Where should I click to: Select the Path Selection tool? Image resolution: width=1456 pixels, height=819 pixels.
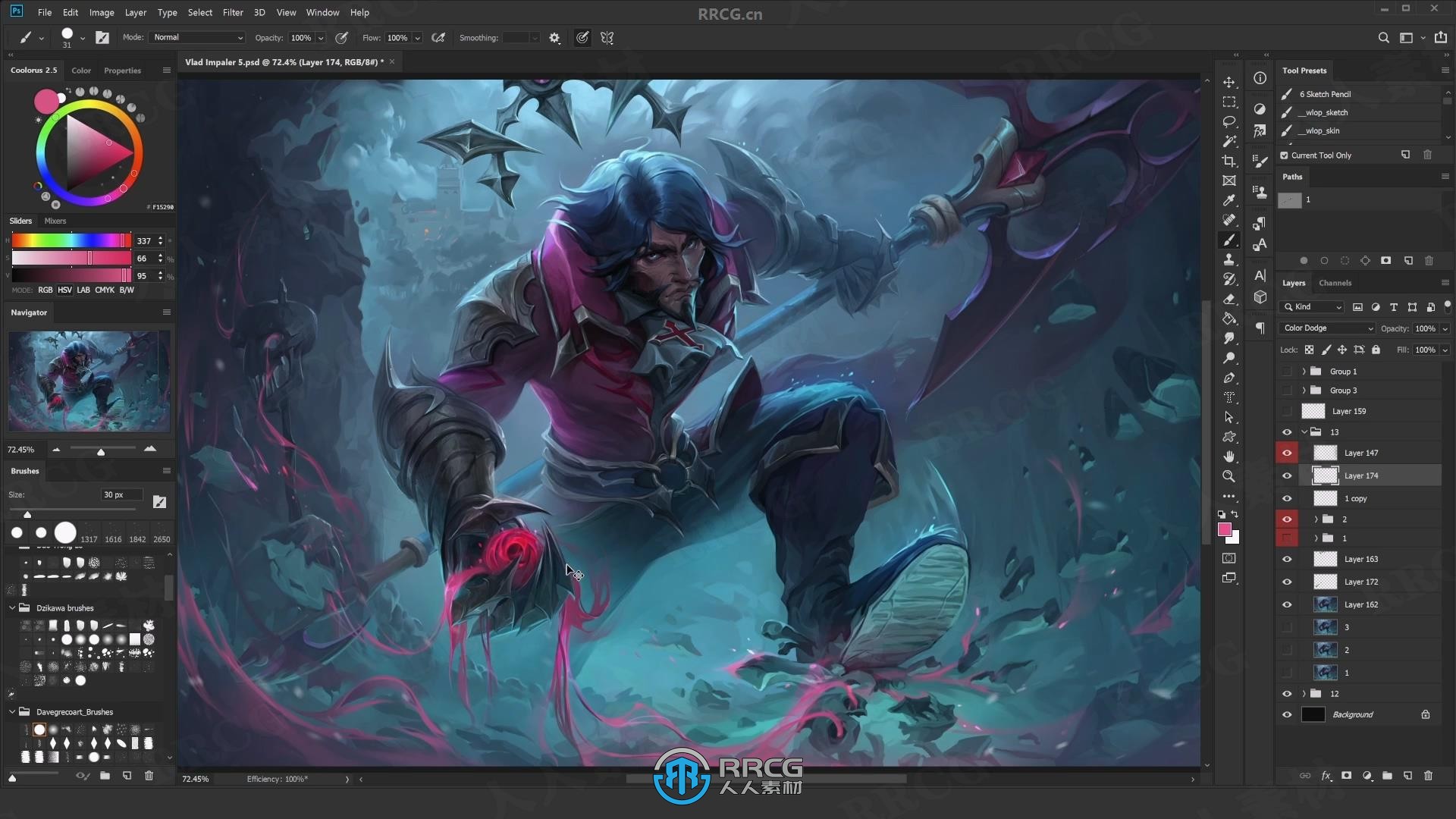[1229, 417]
